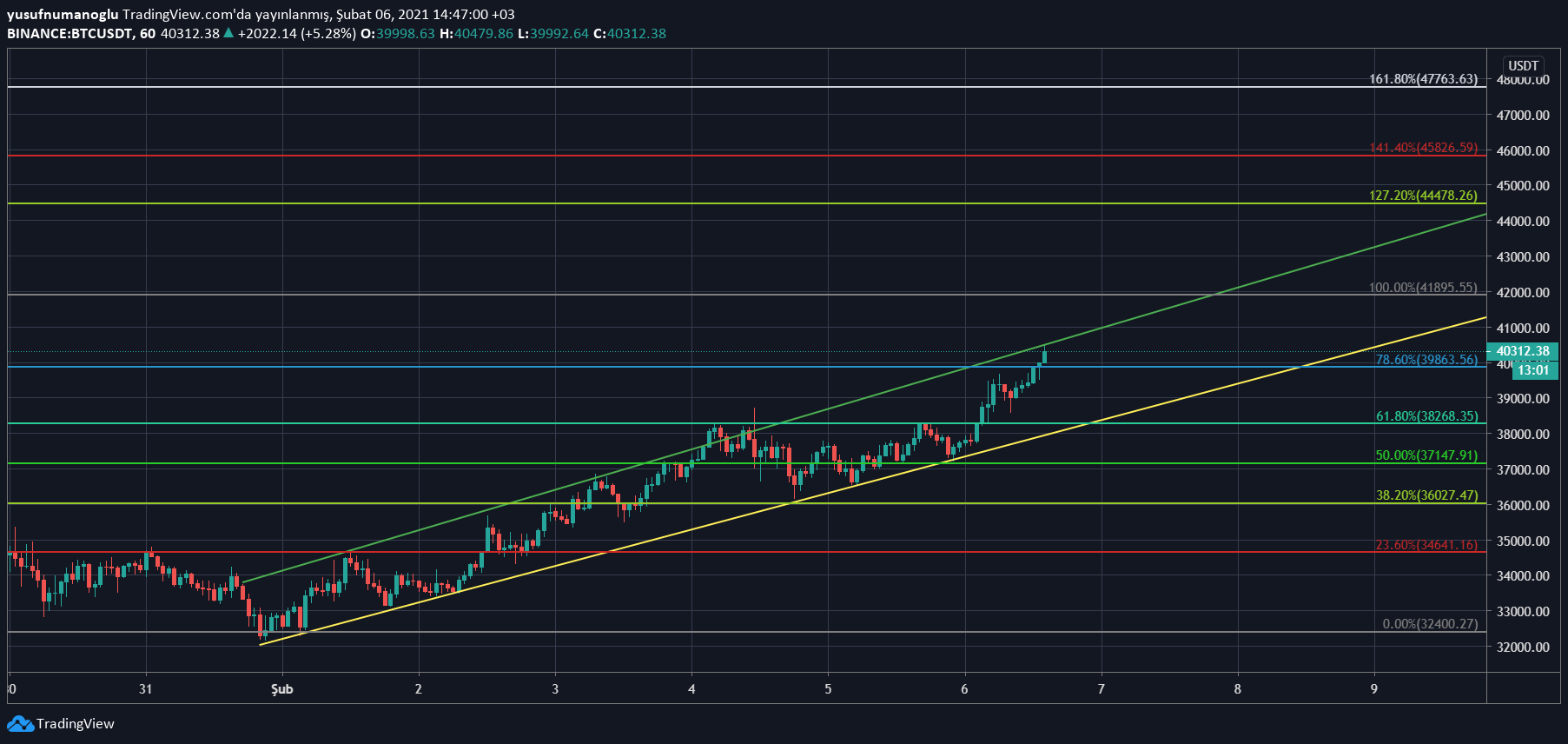
Task: Click the USDT currency label on price axis
Action: [x=1523, y=65]
